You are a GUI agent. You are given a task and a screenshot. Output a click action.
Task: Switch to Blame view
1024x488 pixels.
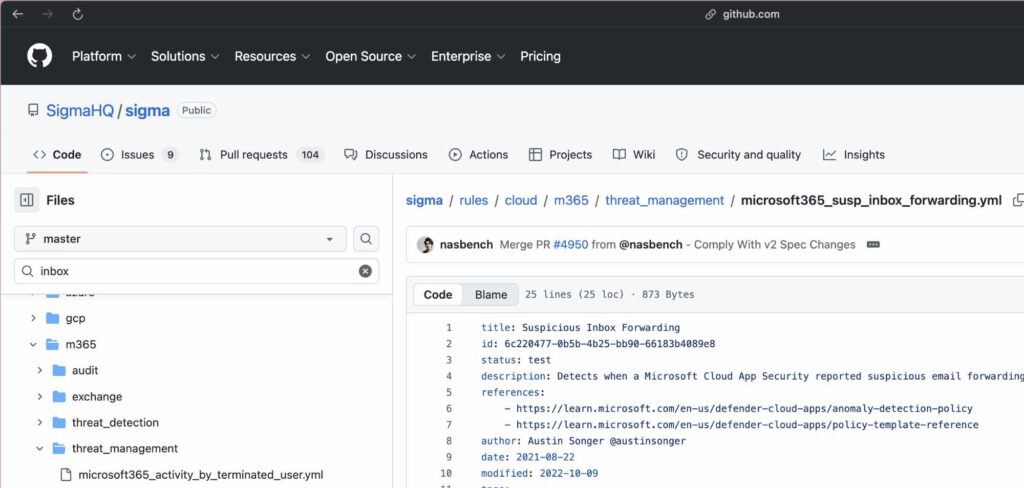pyautogui.click(x=491, y=295)
